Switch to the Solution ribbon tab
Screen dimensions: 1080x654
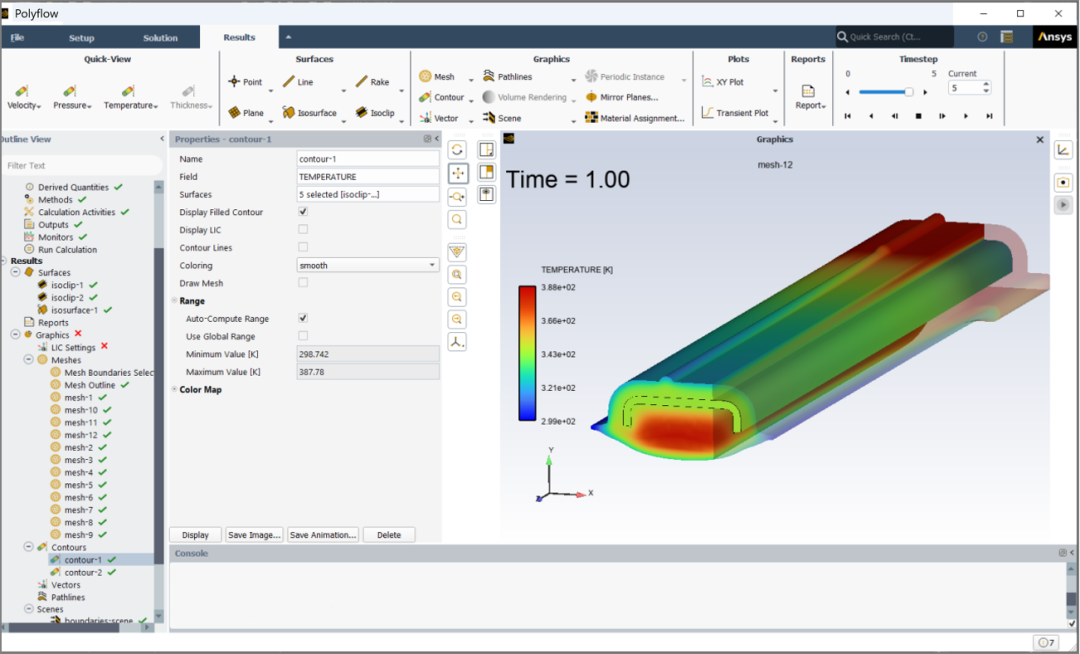click(160, 38)
